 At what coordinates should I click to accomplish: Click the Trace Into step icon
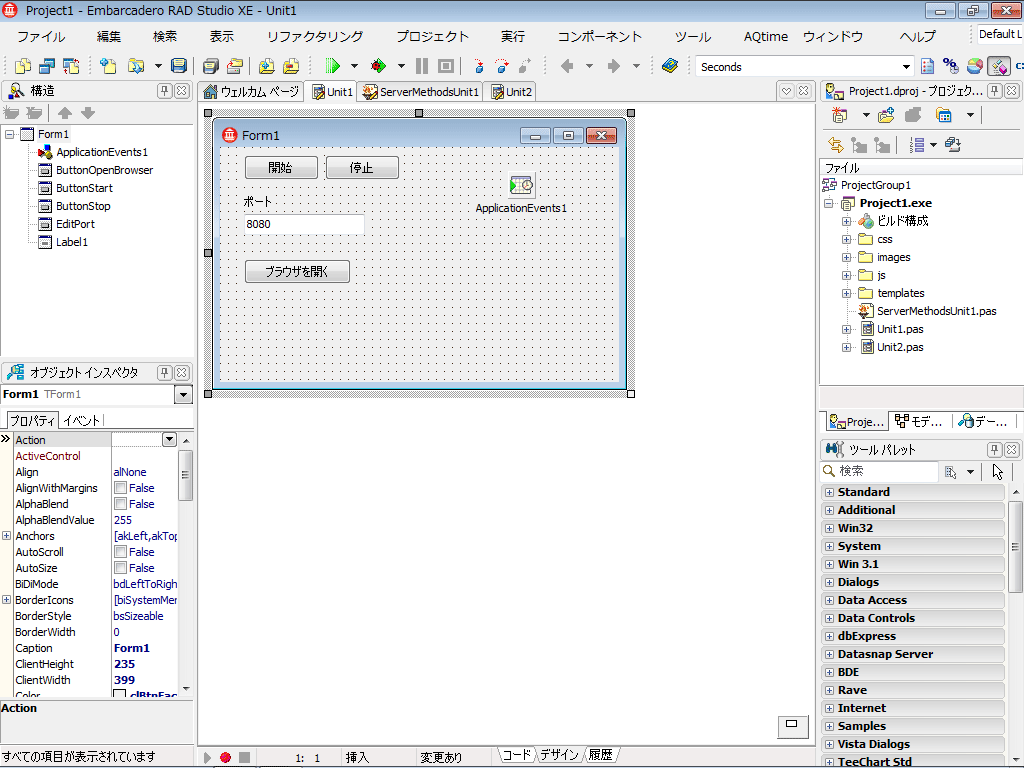click(x=479, y=66)
